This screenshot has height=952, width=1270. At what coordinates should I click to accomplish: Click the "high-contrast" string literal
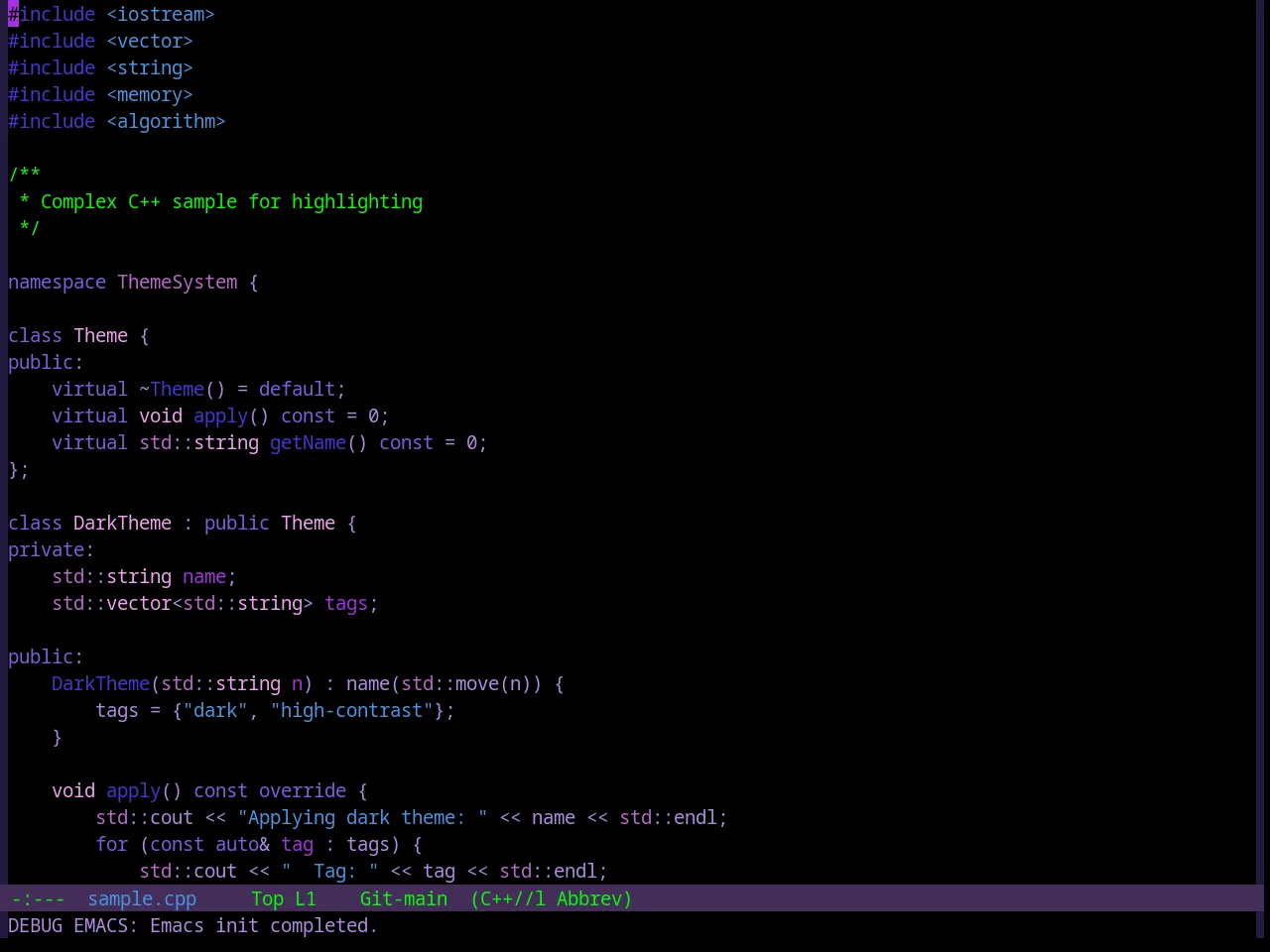[x=351, y=710]
